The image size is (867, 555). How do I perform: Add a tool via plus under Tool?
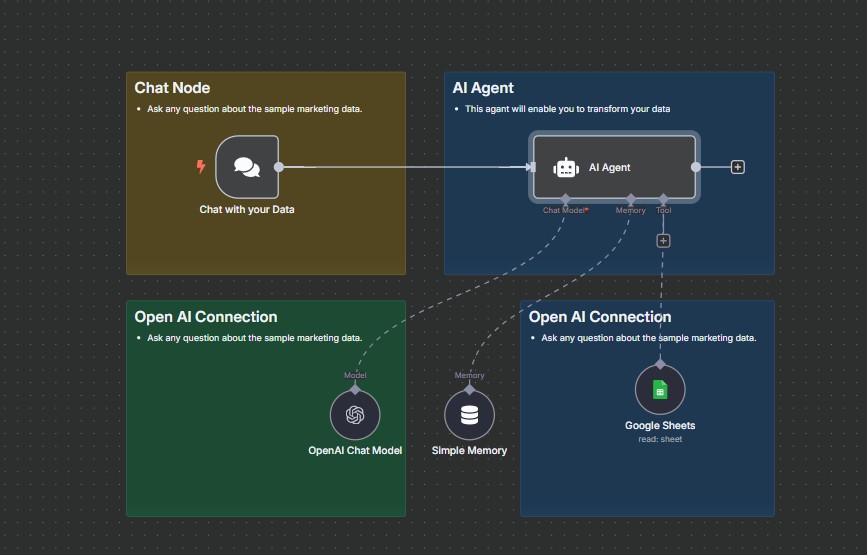664,241
